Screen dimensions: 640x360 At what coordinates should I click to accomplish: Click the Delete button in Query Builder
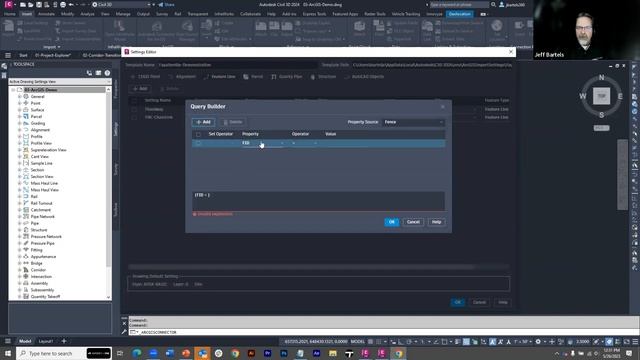[x=233, y=122]
